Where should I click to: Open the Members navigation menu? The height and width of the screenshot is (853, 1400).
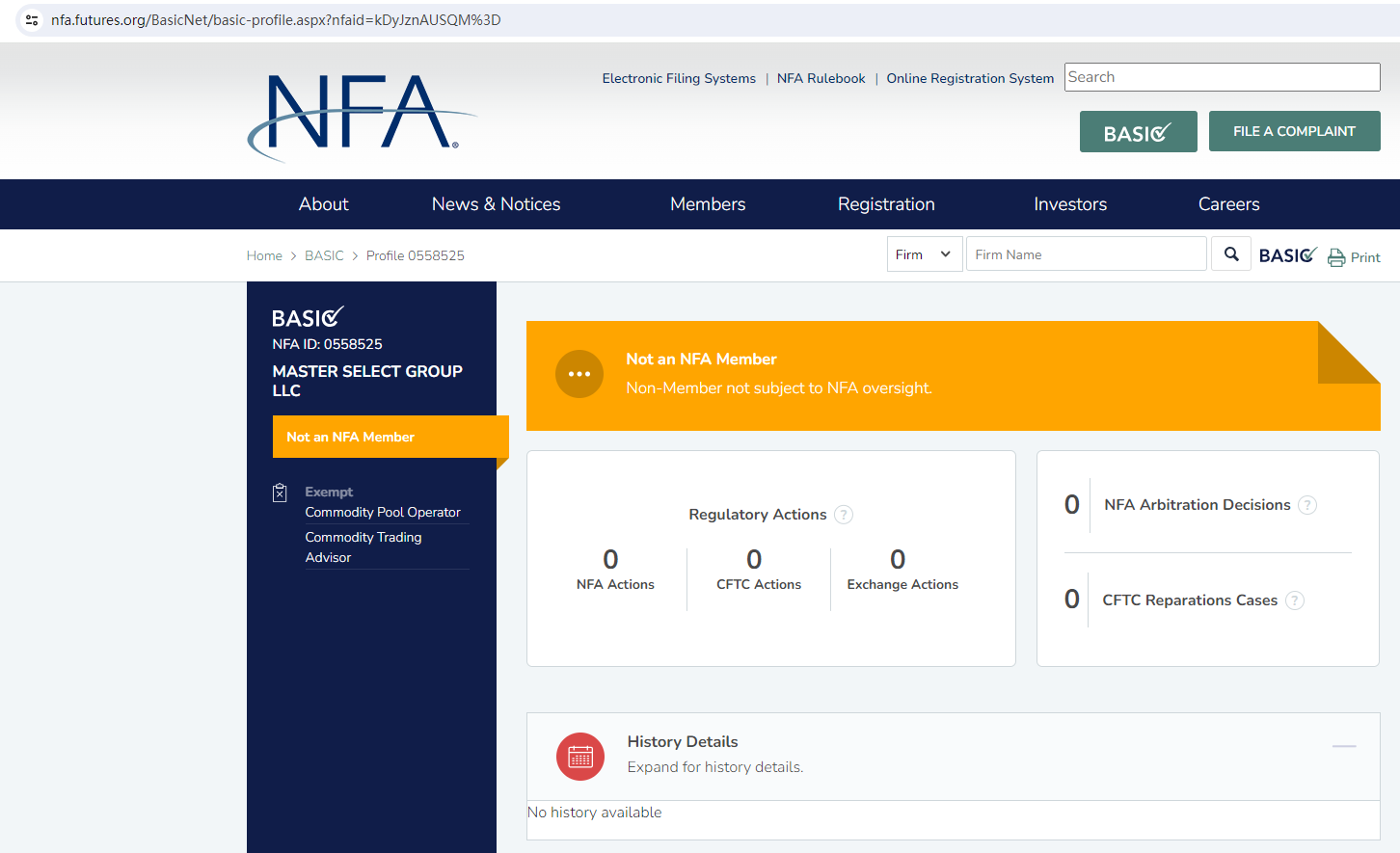[708, 204]
